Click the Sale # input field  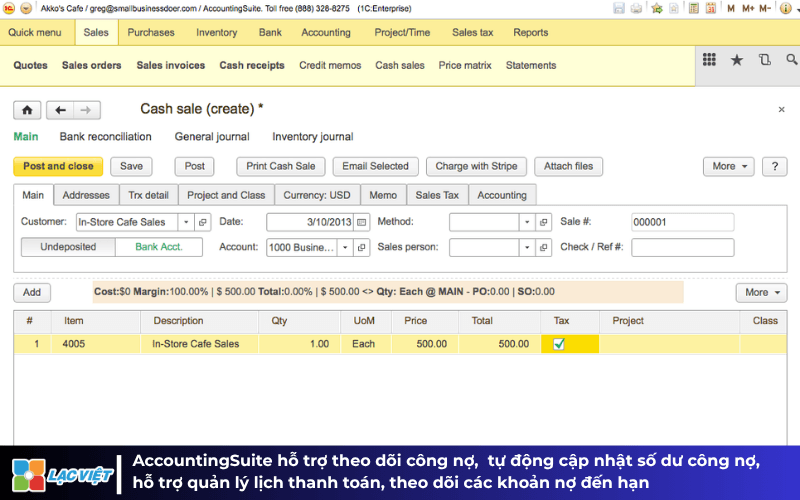pyautogui.click(x=683, y=222)
